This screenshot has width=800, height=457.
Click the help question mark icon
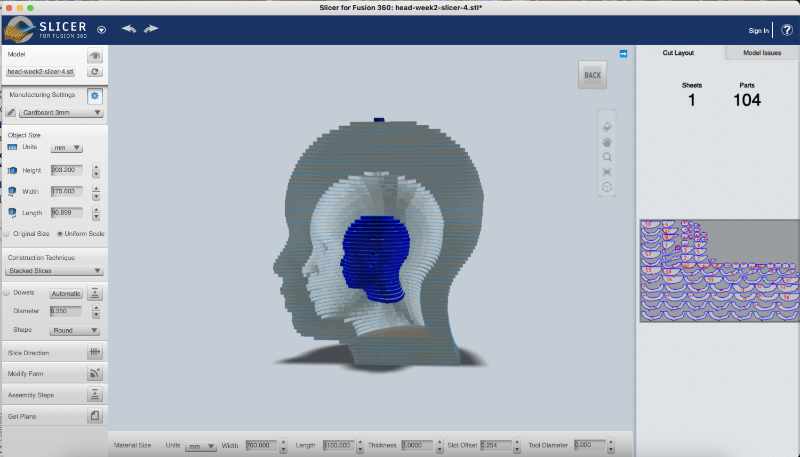787,30
